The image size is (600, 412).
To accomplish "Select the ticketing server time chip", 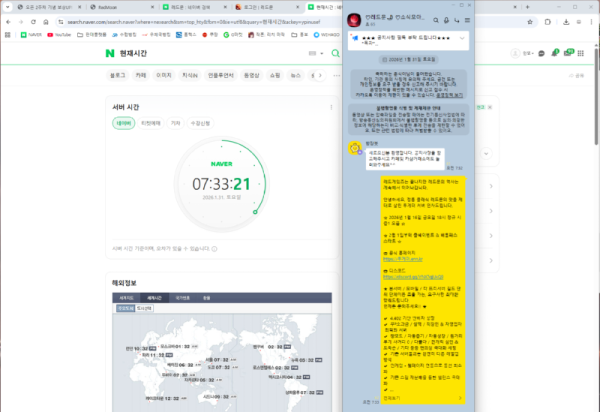I will [x=151, y=123].
